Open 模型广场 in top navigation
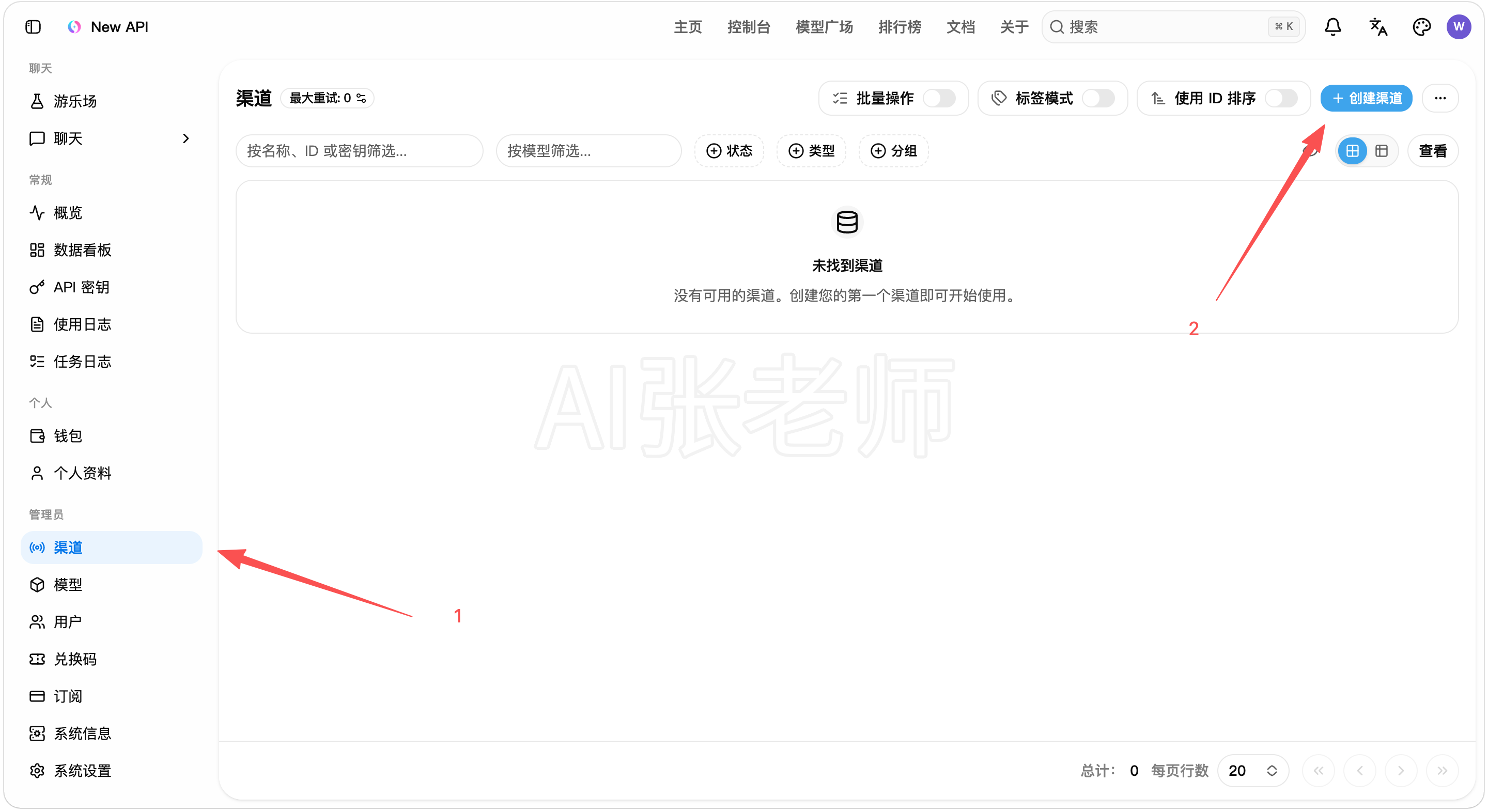 click(x=824, y=27)
